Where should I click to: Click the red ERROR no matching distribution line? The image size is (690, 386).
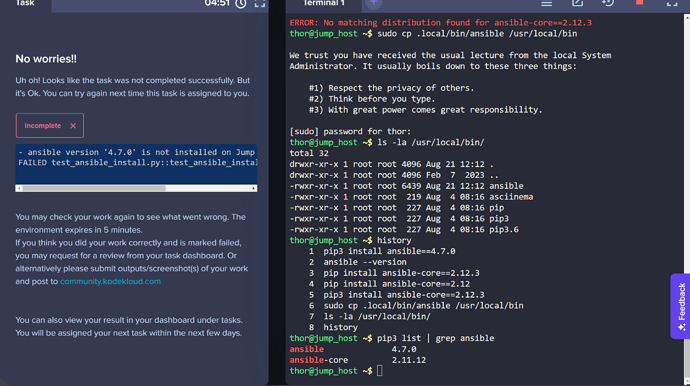point(440,23)
